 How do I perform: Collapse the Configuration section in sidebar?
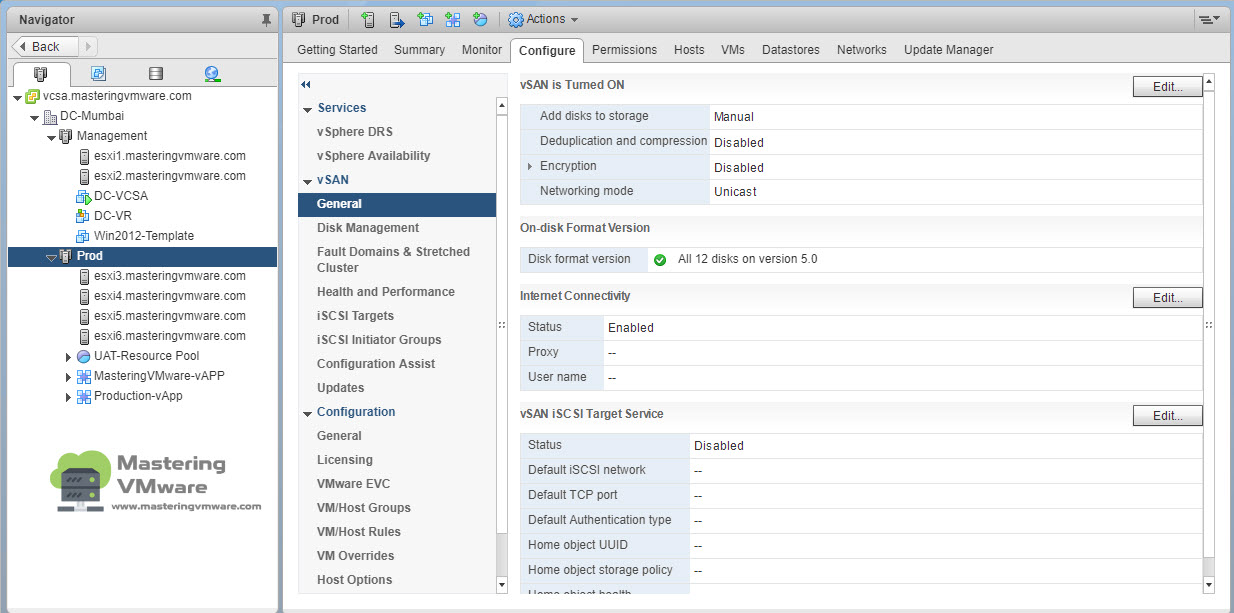[x=308, y=413]
